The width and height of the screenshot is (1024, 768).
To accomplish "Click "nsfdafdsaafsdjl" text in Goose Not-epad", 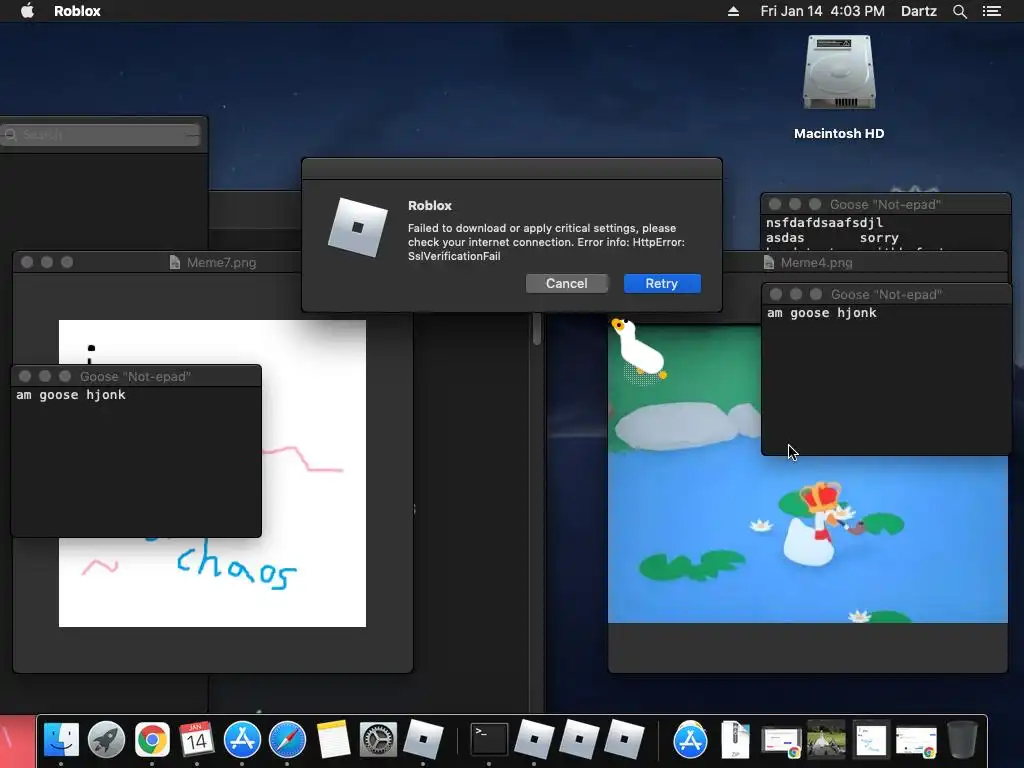I will tap(824, 223).
